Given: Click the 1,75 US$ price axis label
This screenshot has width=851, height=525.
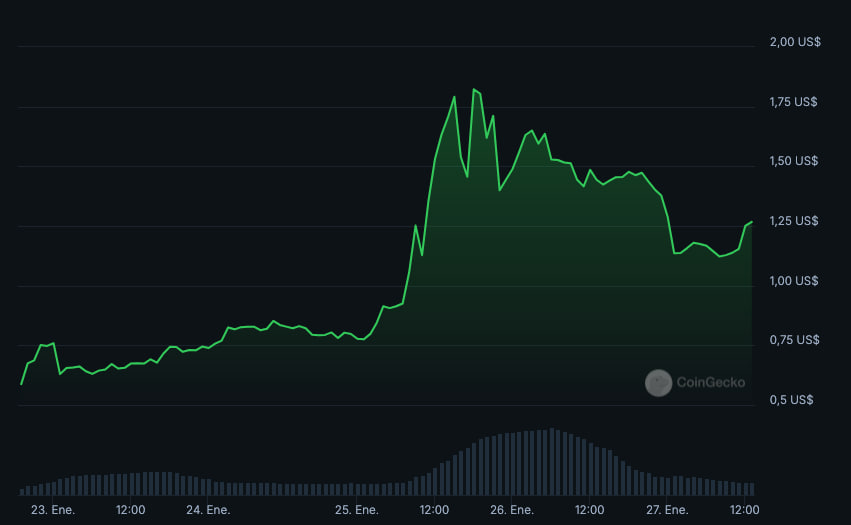Looking at the screenshot, I should tap(793, 102).
